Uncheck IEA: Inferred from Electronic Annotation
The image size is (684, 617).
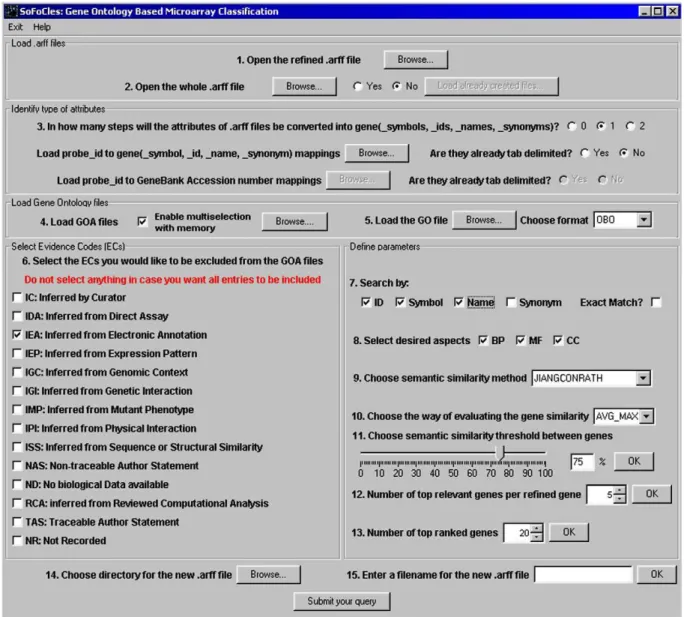pos(17,335)
